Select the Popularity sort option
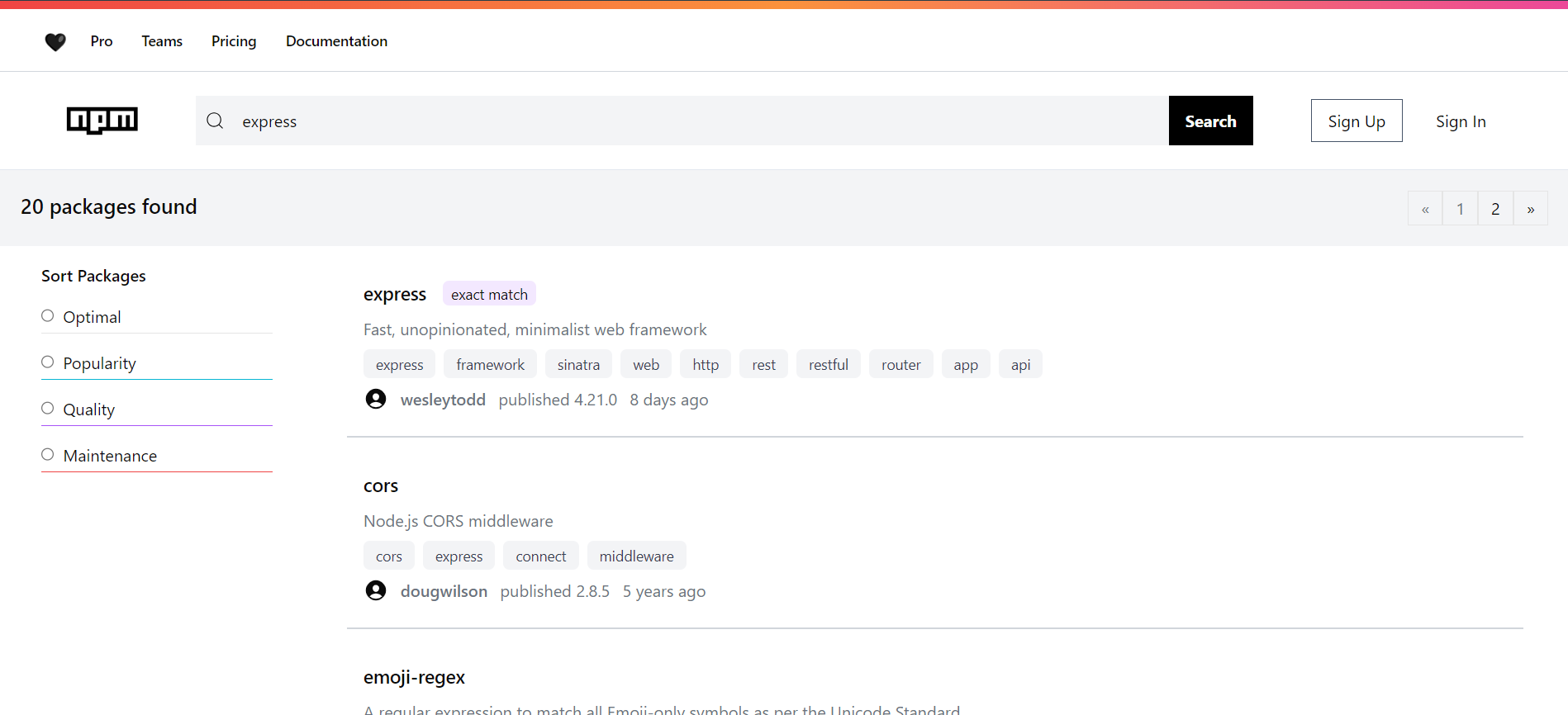This screenshot has width=1568, height=715. point(48,362)
